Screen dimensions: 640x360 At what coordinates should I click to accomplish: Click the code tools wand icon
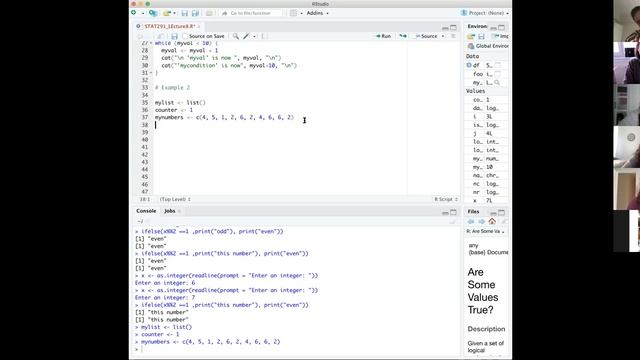[x=246, y=36]
